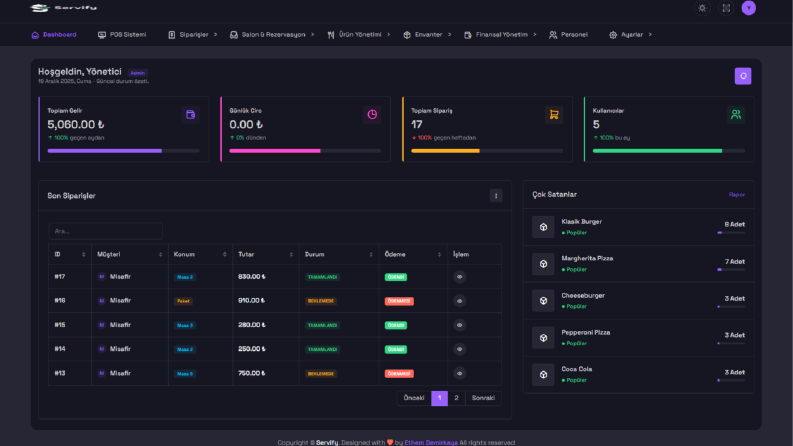The width and height of the screenshot is (793, 446).
Task: Open POS Sistemi menu item
Action: tap(122, 35)
